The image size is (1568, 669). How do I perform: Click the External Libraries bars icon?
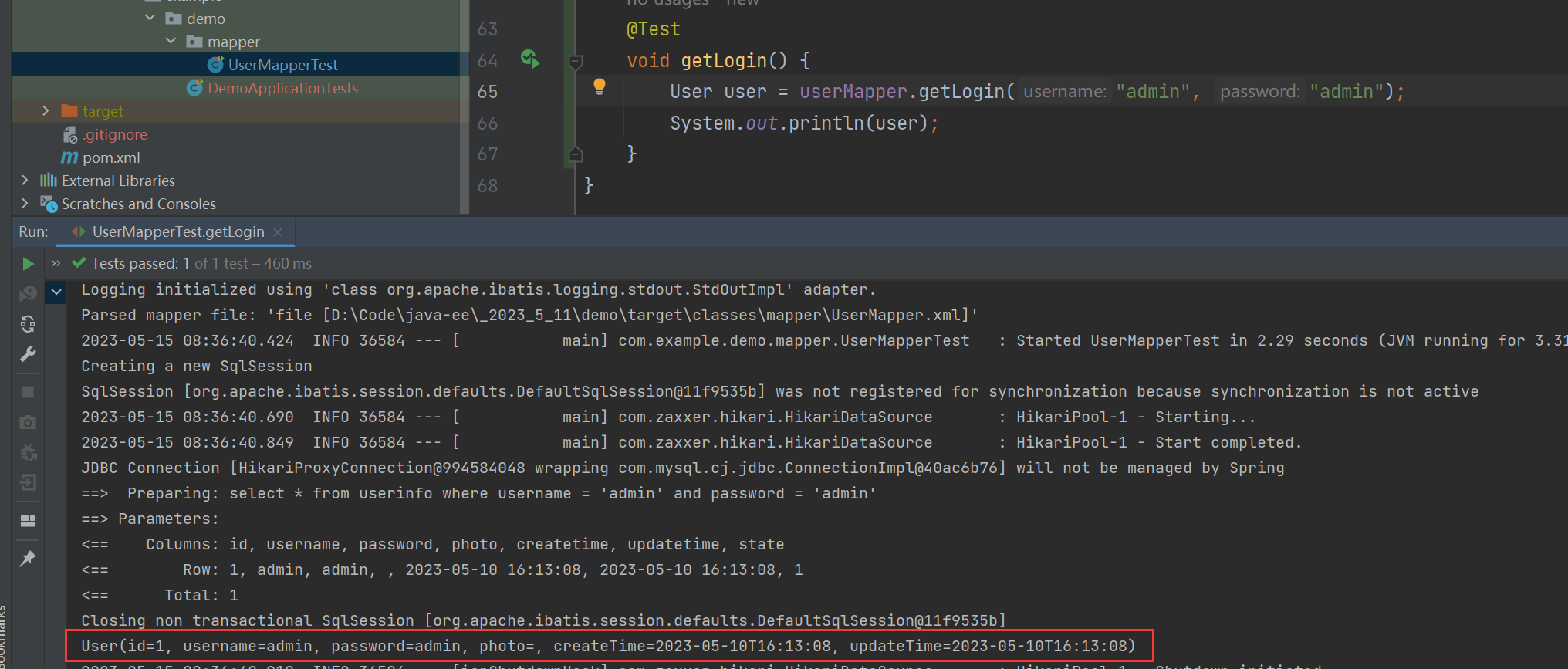[49, 181]
